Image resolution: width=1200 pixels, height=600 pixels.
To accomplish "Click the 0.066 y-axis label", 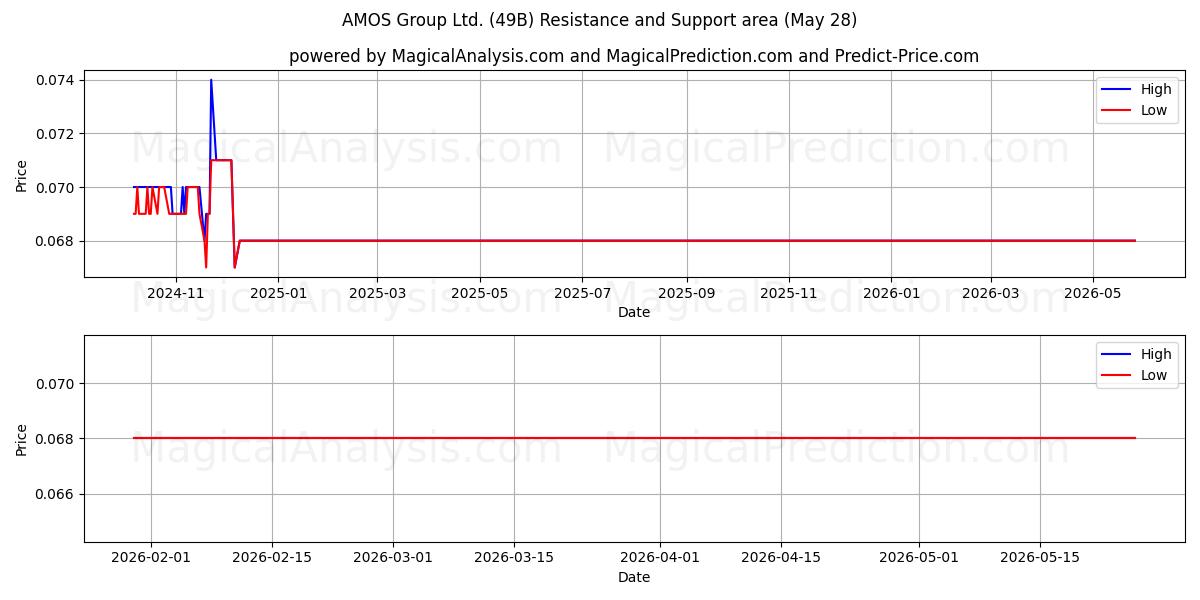I will (x=56, y=495).
